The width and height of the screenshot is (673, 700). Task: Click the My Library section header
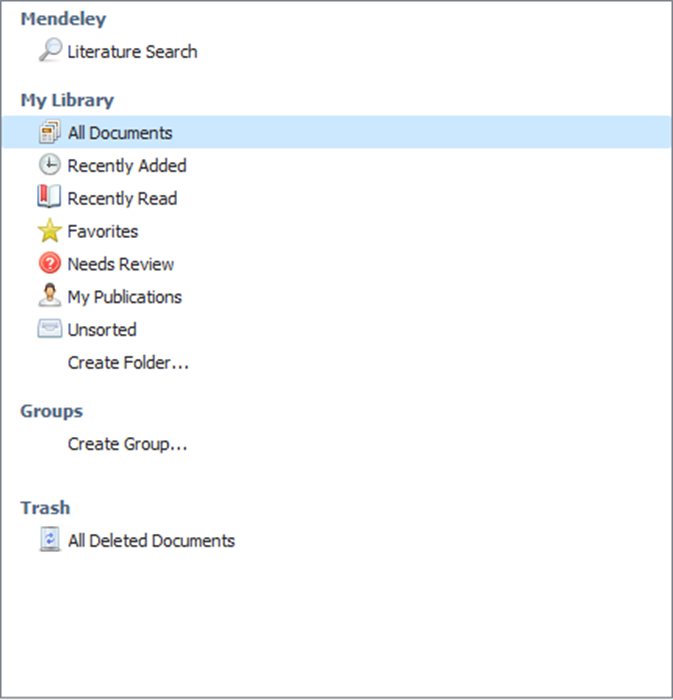[67, 100]
